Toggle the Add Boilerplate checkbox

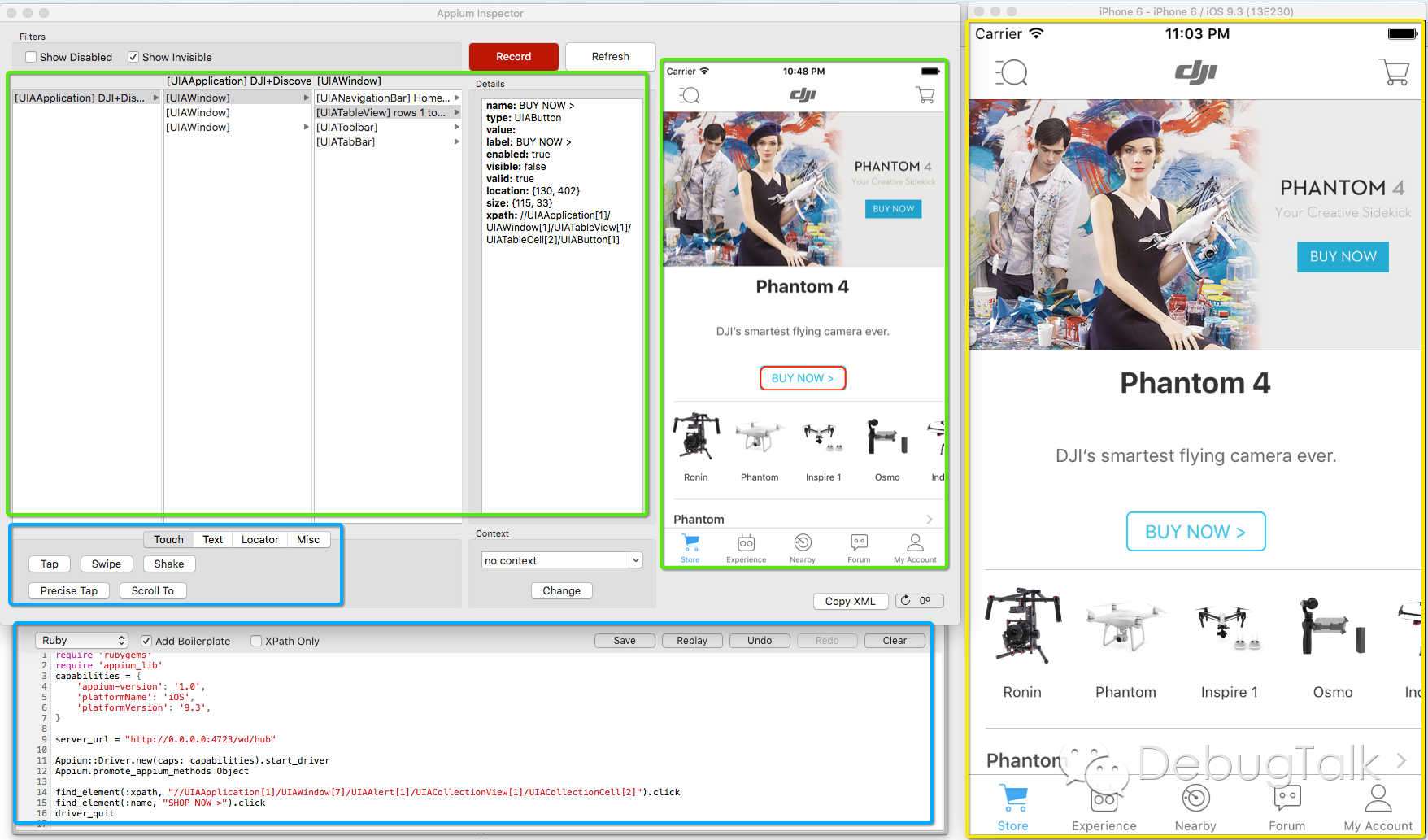tap(146, 641)
